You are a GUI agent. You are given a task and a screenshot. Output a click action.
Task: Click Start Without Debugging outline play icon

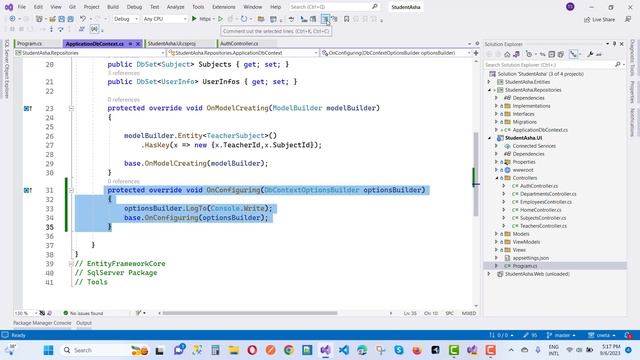[x=220, y=19]
